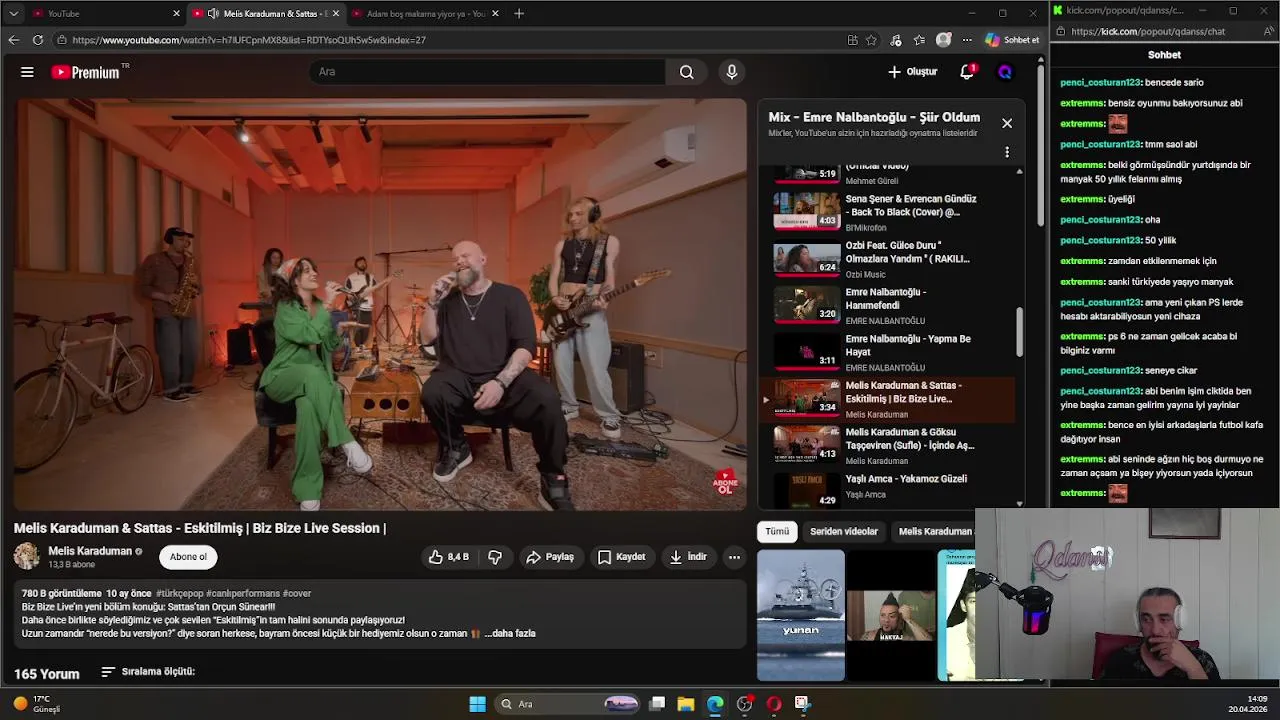The image size is (1280, 720).
Task: Open Melis Karaduman channel name link
Action: (90, 551)
